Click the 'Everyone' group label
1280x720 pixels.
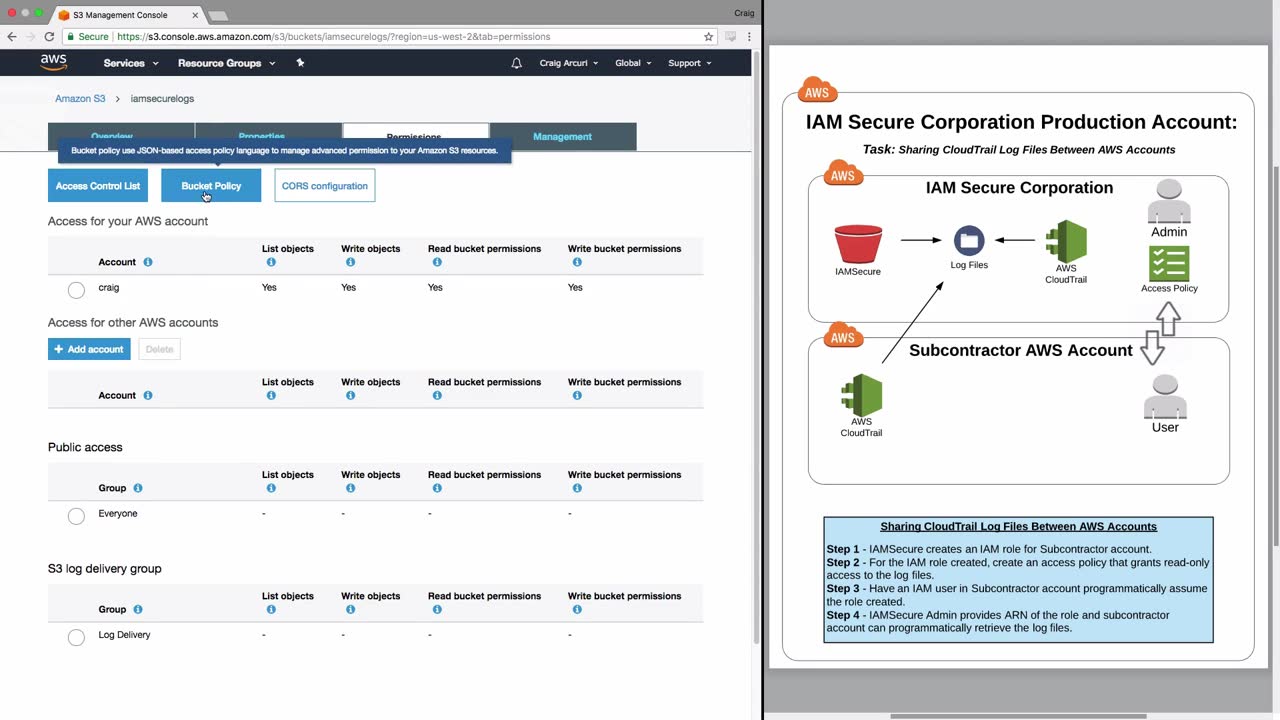point(118,514)
